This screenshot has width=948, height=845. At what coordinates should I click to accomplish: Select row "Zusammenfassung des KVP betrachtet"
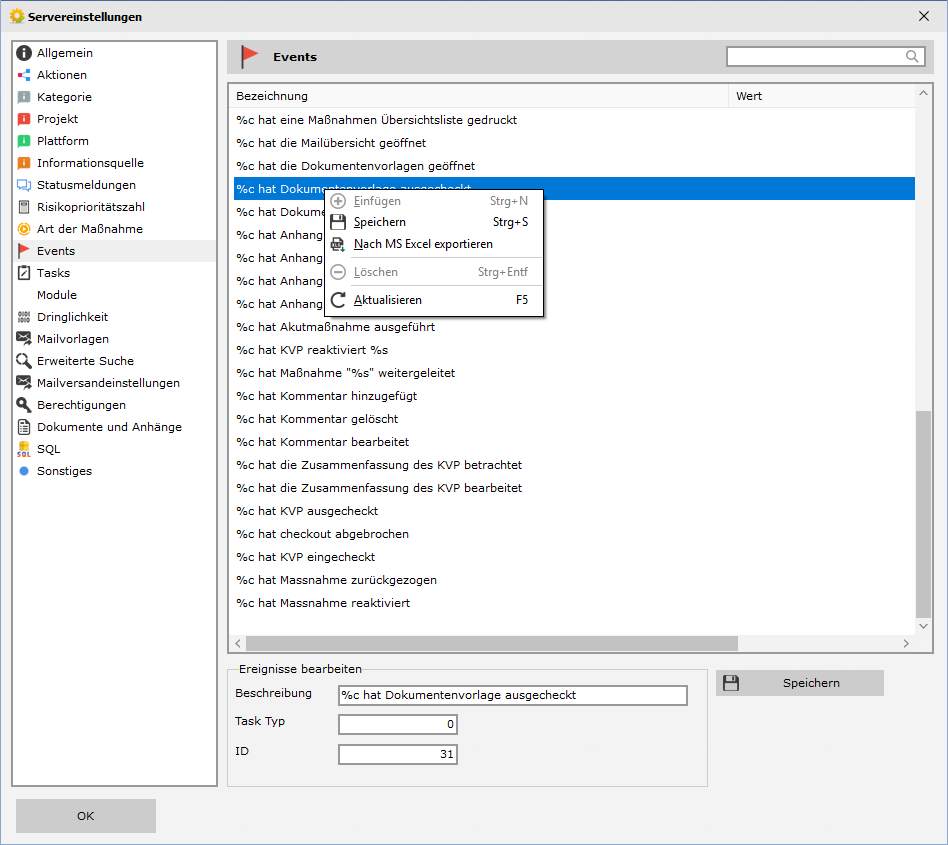tap(574, 465)
